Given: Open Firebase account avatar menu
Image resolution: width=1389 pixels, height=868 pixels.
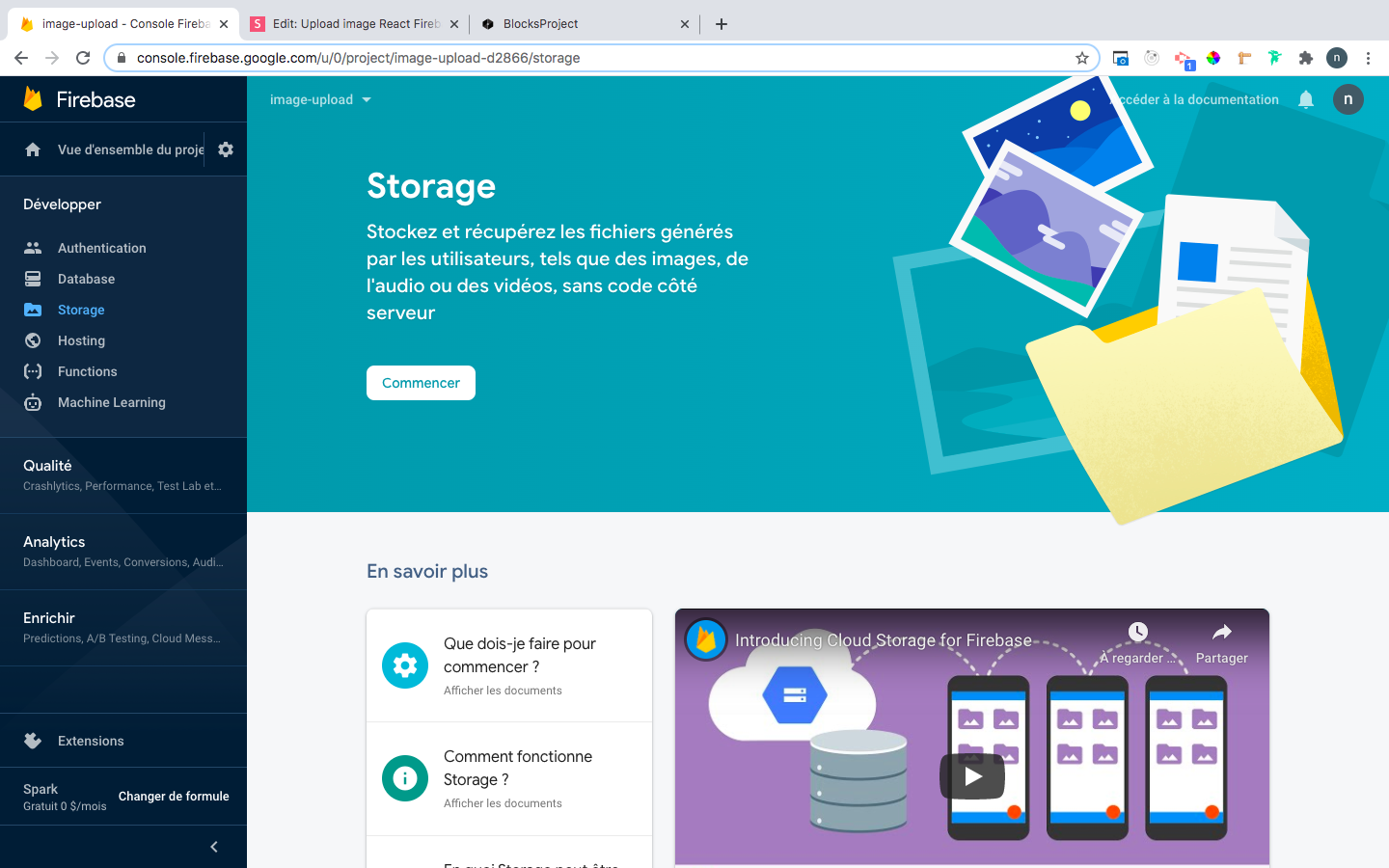Looking at the screenshot, I should point(1348,99).
